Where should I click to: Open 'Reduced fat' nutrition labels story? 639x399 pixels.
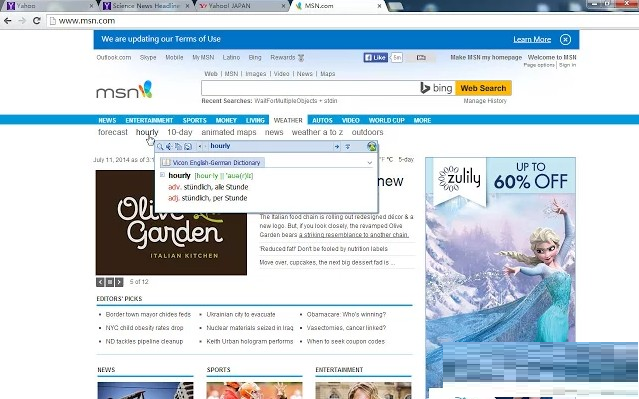click(x=324, y=249)
